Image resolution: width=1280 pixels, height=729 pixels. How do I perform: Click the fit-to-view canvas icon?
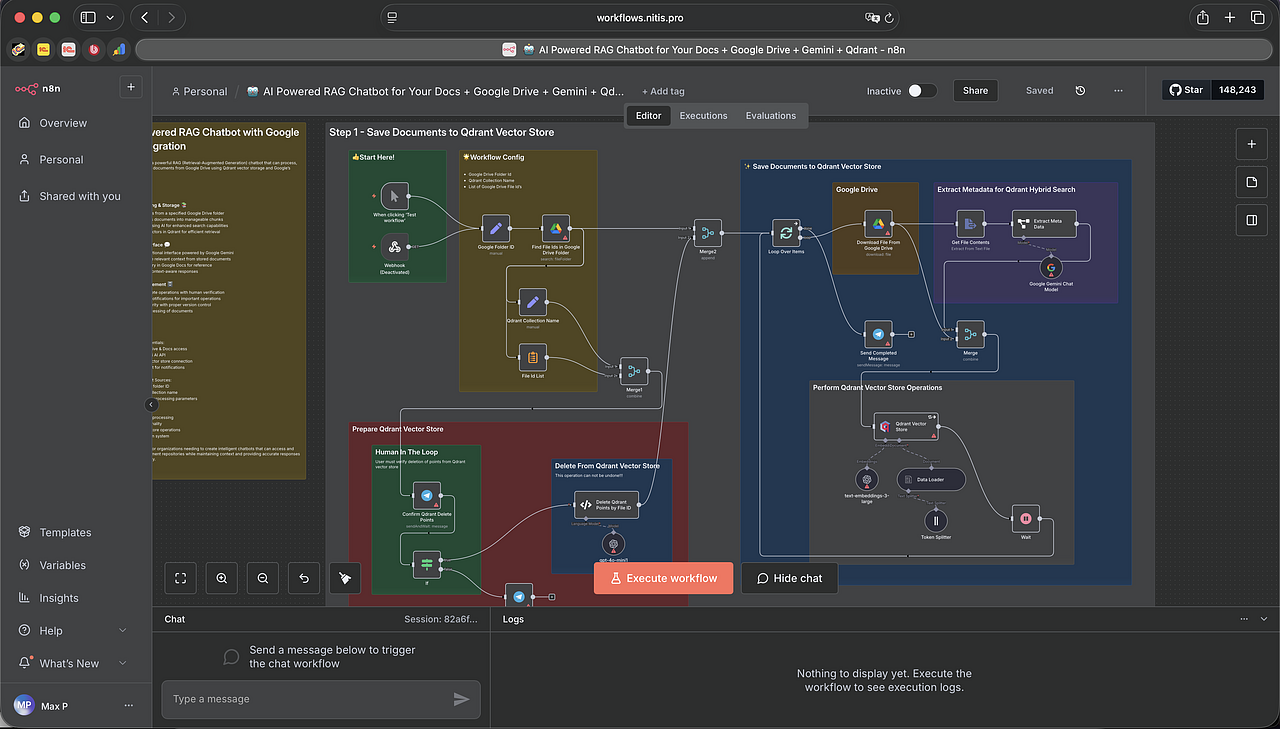(181, 578)
